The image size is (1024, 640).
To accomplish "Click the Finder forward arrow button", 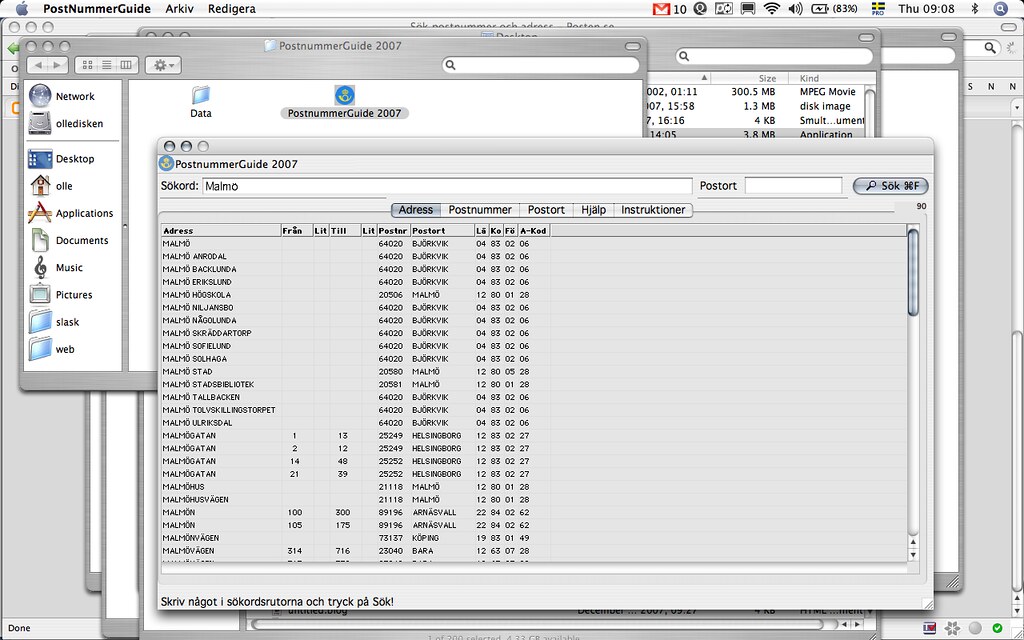I will [x=58, y=65].
